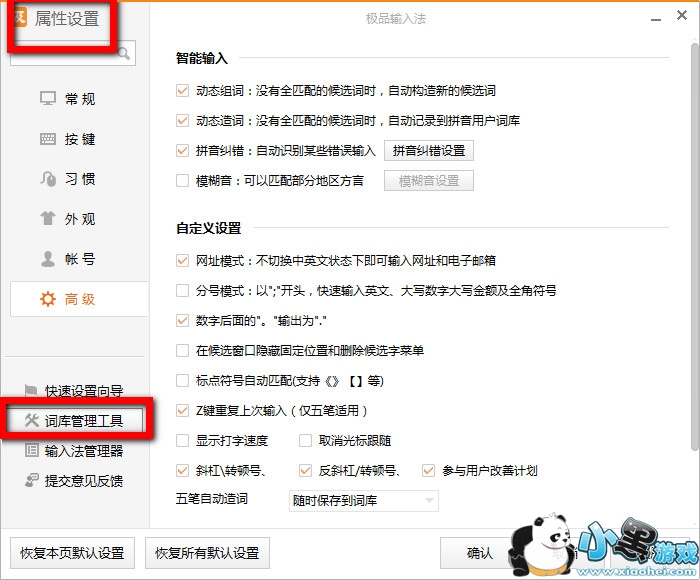Click 恢复所有默认设置 button
The height and width of the screenshot is (580, 700).
pyautogui.click(x=207, y=553)
